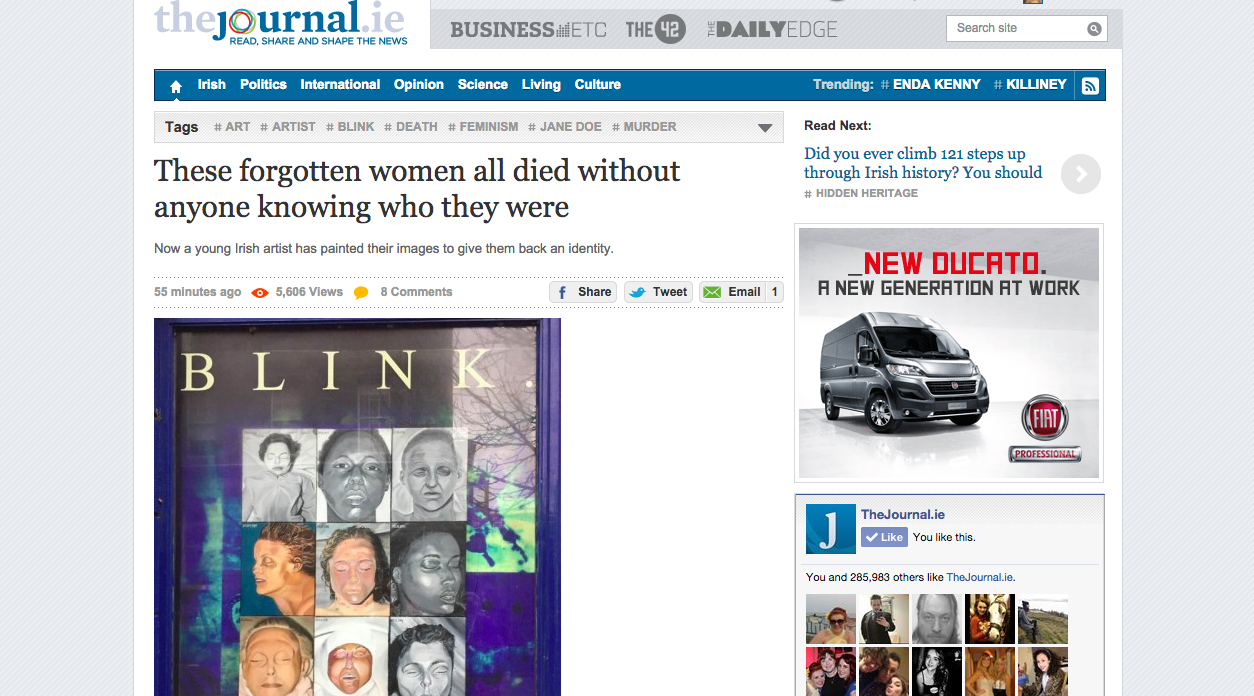Toggle the Facebook Like button

(x=884, y=537)
